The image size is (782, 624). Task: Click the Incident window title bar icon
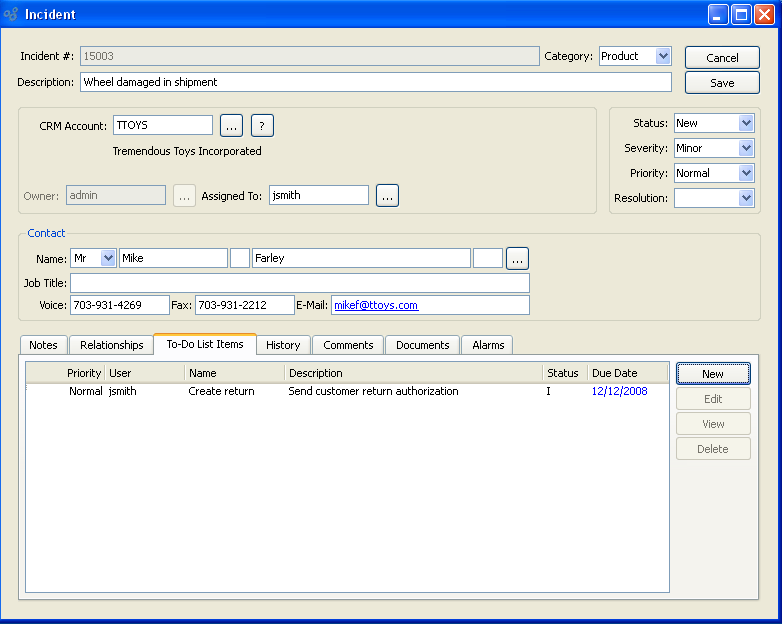[x=12, y=14]
